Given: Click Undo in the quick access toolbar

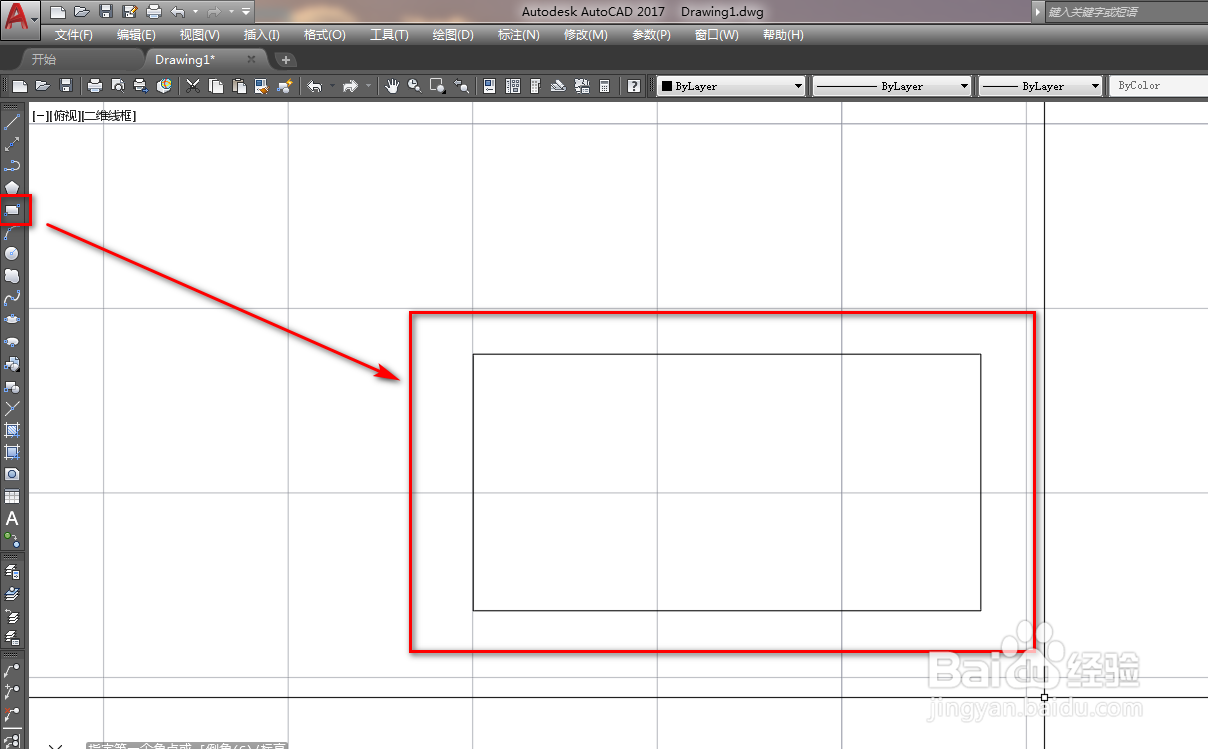Looking at the screenshot, I should [178, 12].
